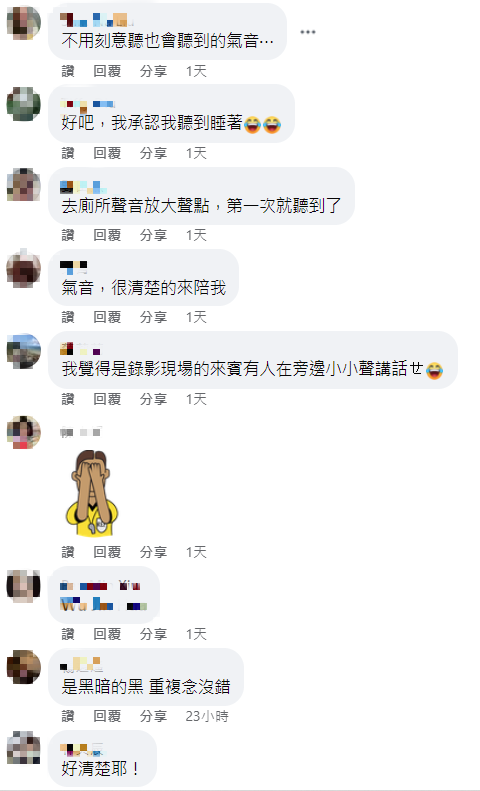Like the 不用刻意聽也會聽到的氣音 comment
This screenshot has height=791, width=480.
(68, 71)
